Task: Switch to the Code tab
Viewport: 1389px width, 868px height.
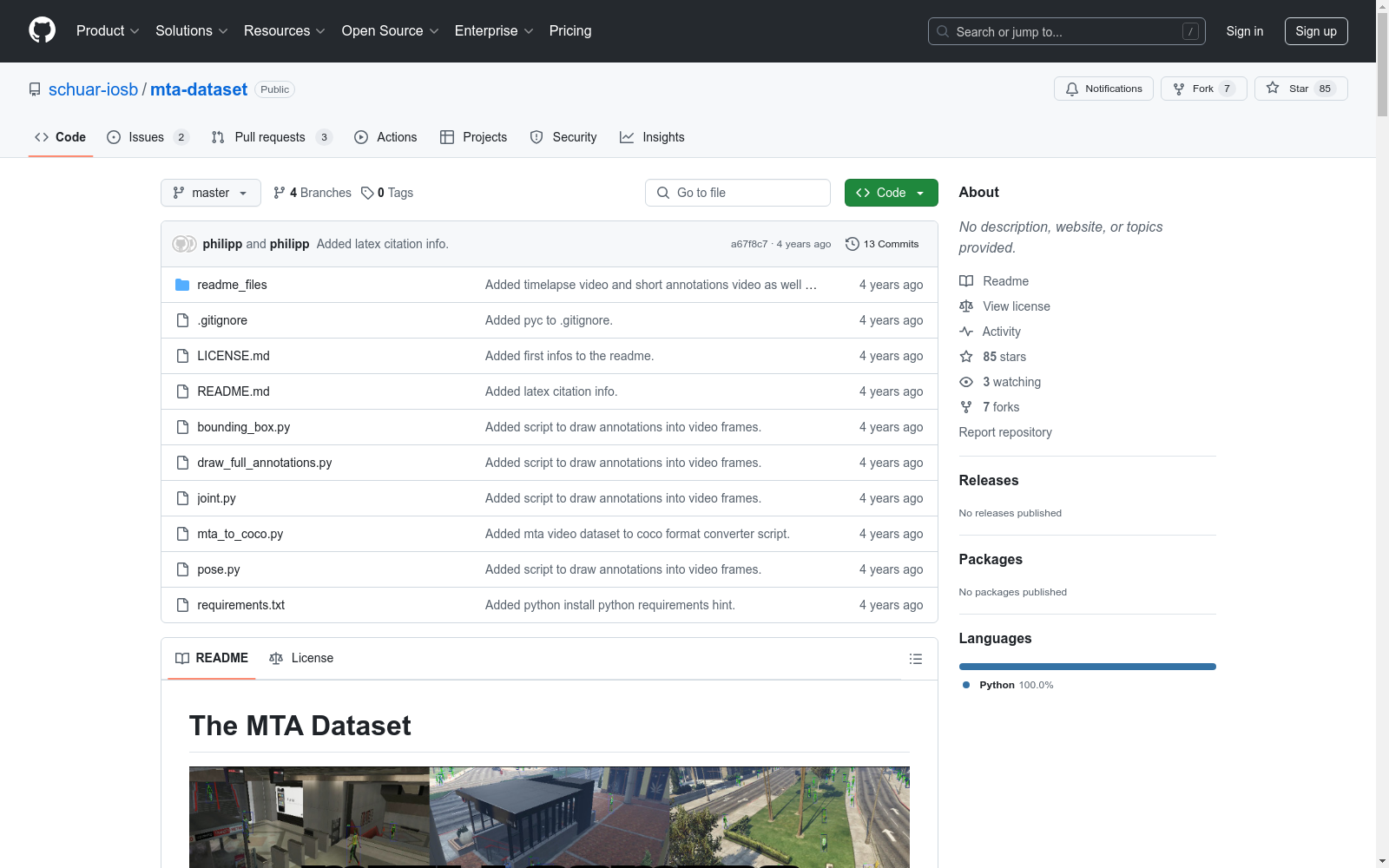Action: 61,137
